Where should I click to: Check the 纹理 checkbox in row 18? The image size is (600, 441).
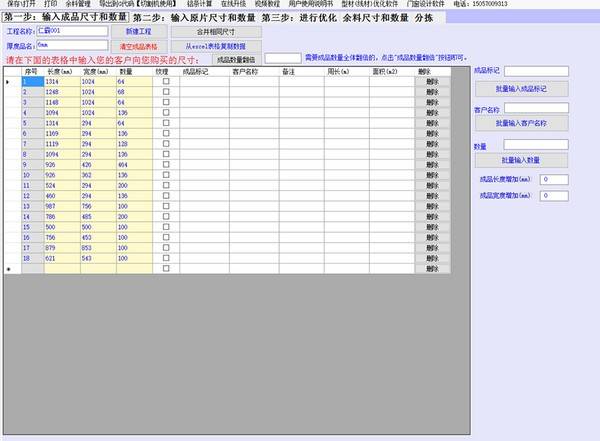[166, 258]
